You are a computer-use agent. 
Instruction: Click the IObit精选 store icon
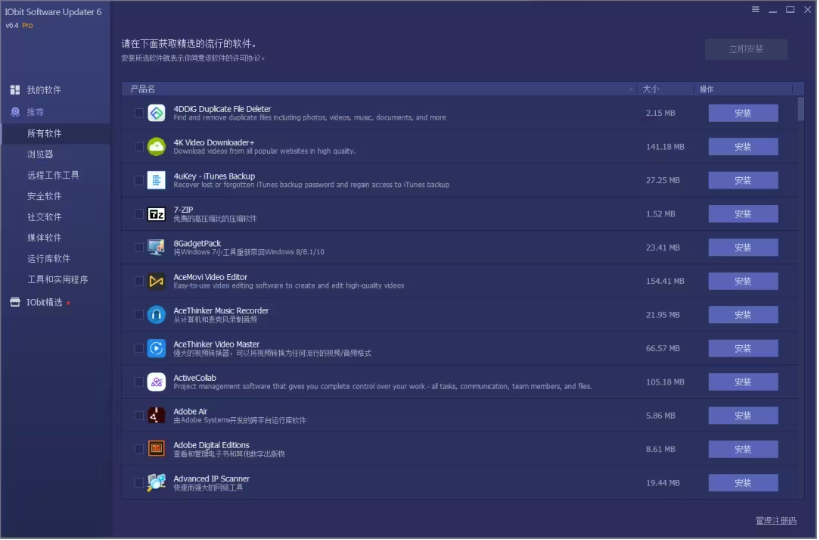[x=15, y=302]
